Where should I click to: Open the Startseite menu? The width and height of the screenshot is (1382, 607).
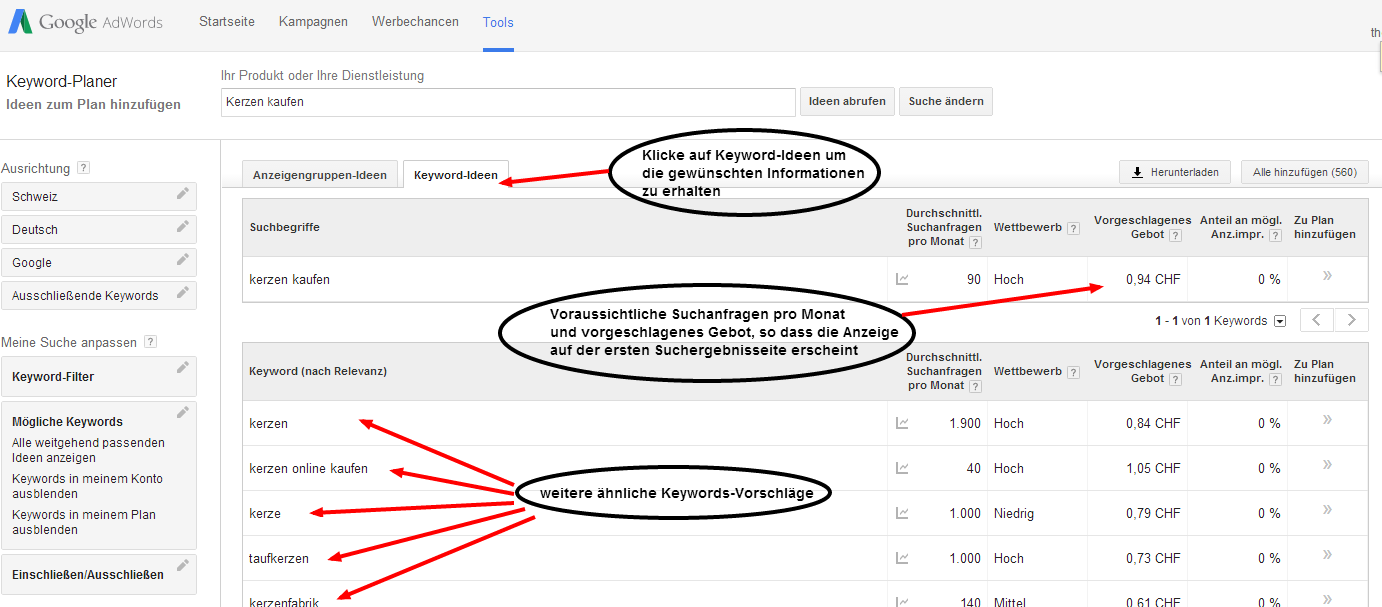coord(227,22)
